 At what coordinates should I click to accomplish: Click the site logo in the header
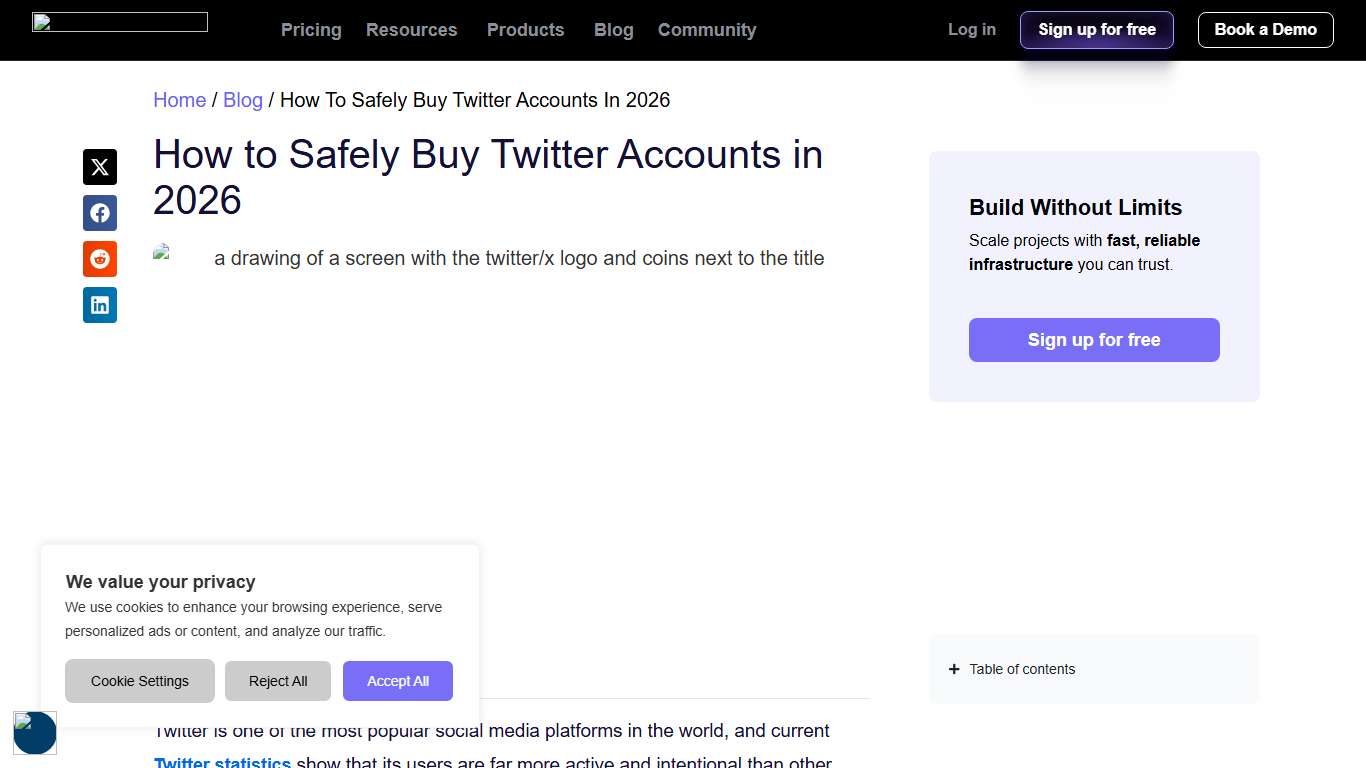tap(119, 21)
